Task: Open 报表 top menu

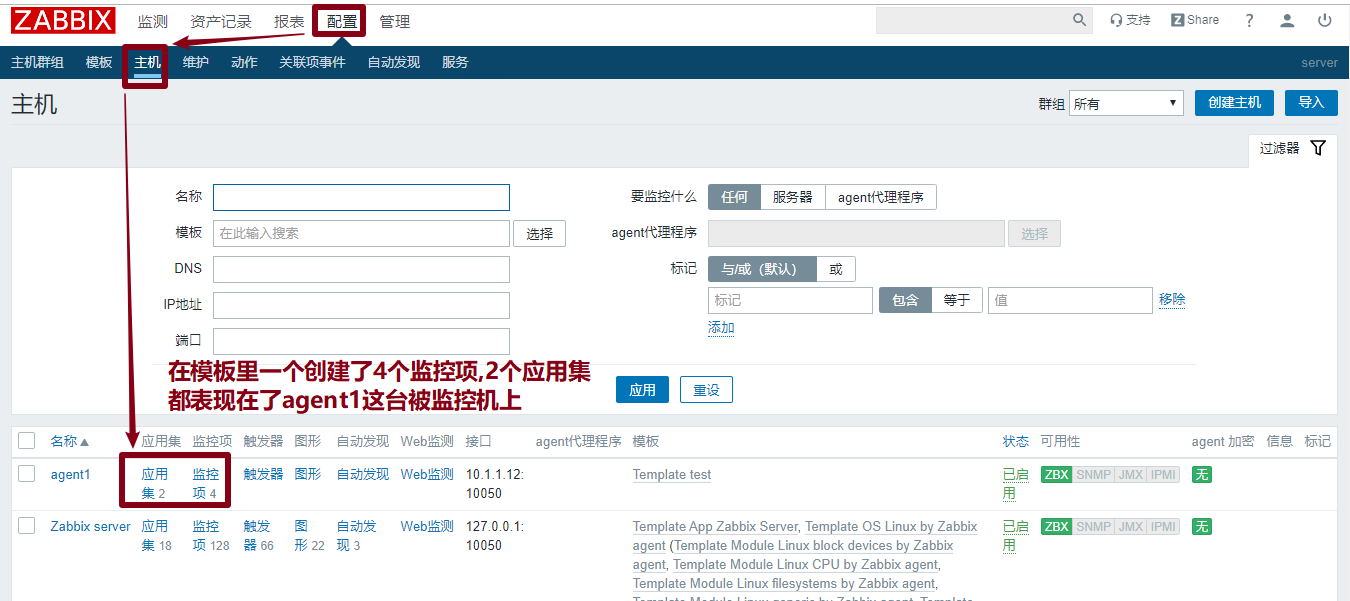Action: [289, 21]
